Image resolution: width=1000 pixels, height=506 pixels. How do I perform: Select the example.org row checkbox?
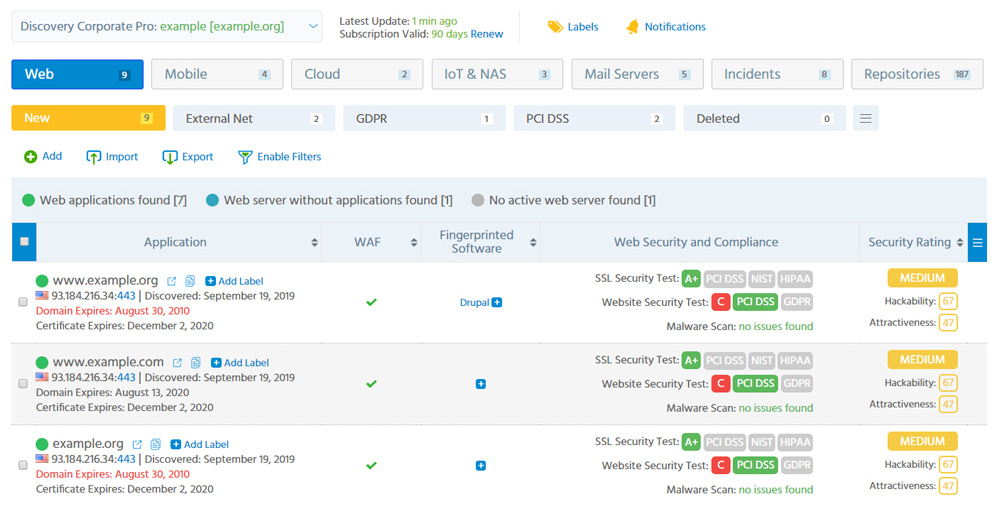click(x=23, y=465)
